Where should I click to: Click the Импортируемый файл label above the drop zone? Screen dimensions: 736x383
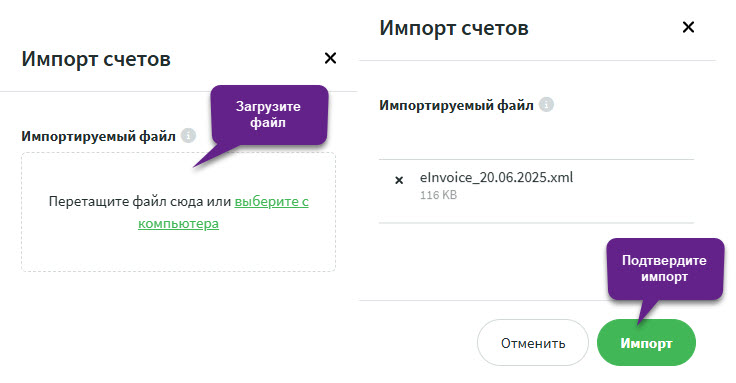point(99,136)
